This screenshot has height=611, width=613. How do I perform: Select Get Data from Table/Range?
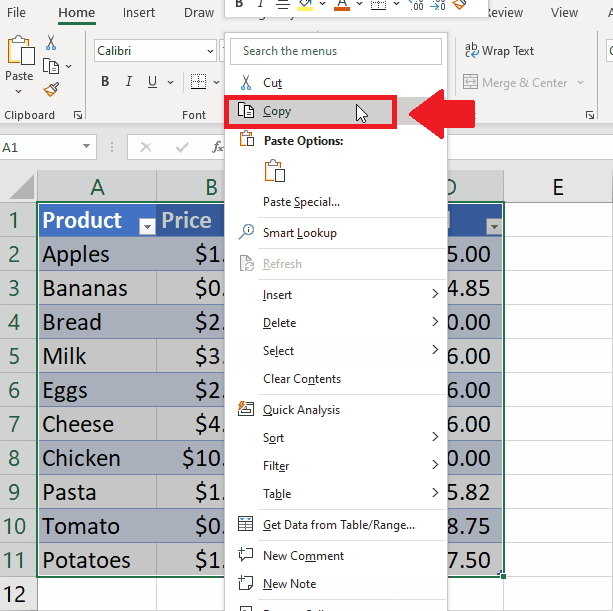click(338, 525)
